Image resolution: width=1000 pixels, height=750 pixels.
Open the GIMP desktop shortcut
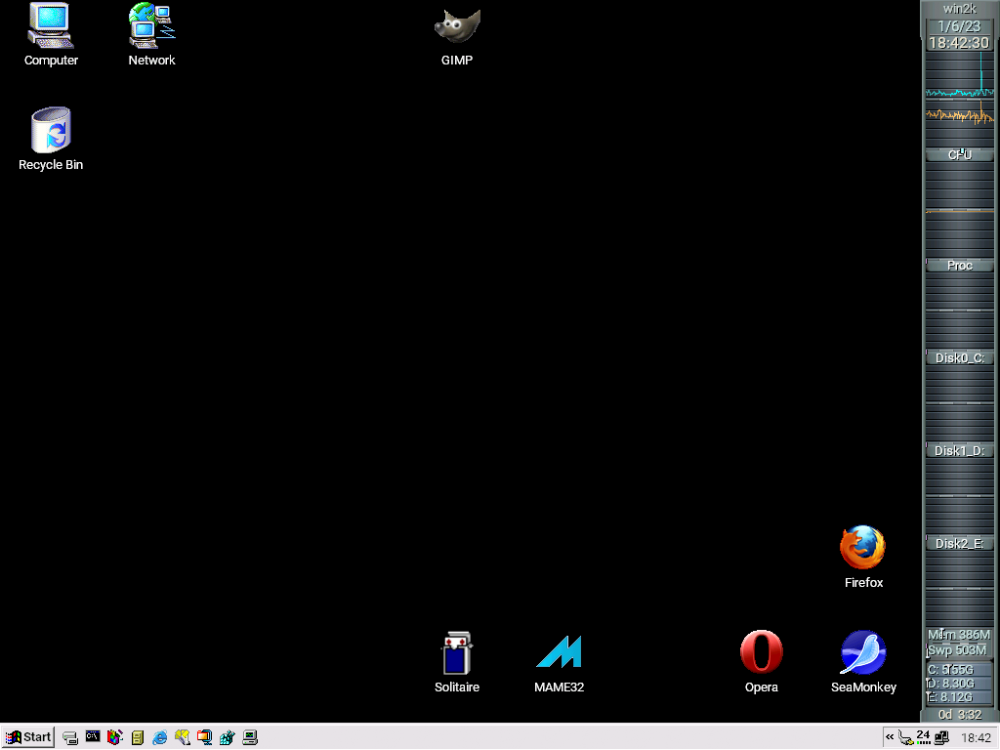pos(457,28)
